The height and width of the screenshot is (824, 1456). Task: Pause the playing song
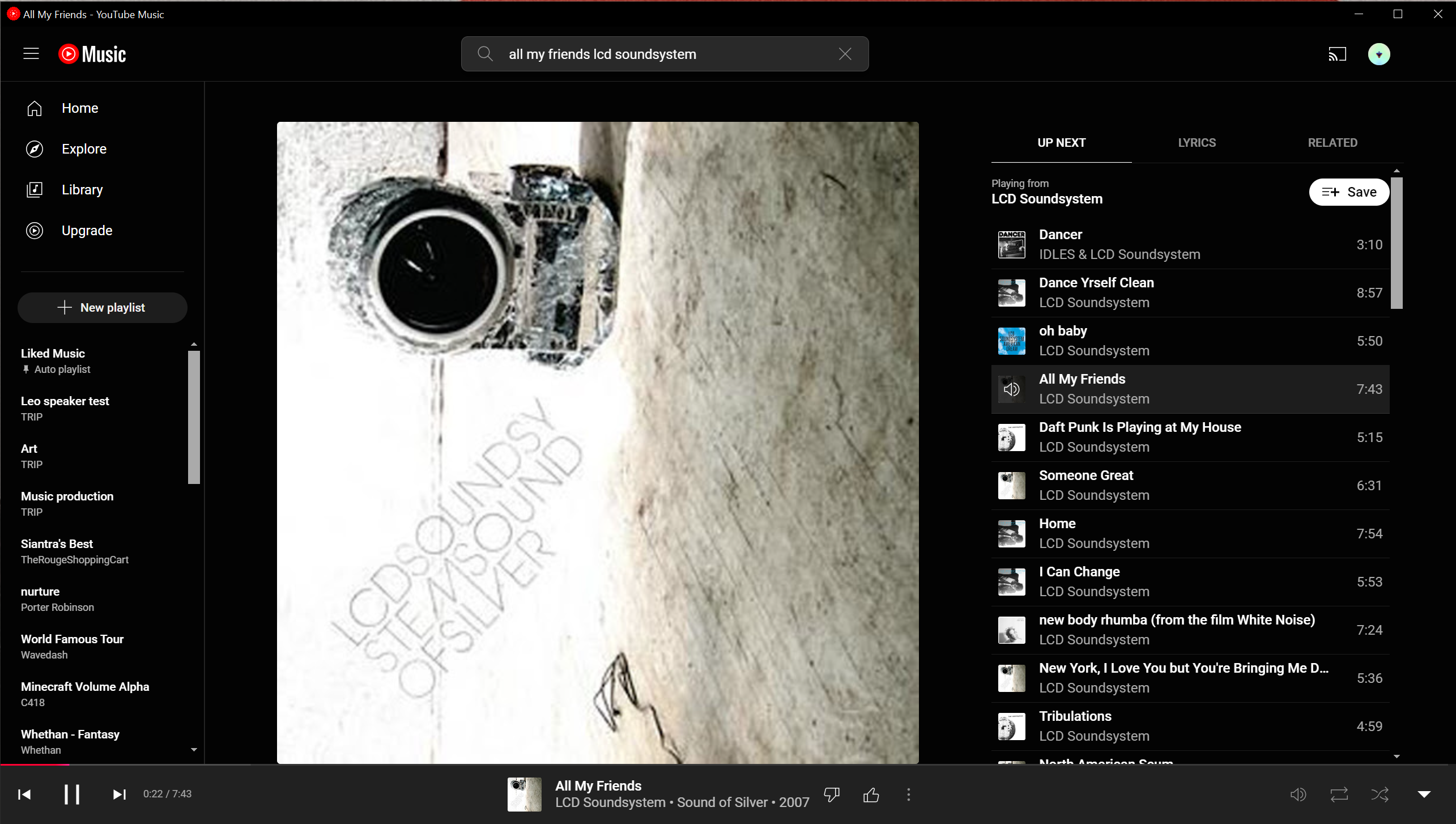[72, 795]
